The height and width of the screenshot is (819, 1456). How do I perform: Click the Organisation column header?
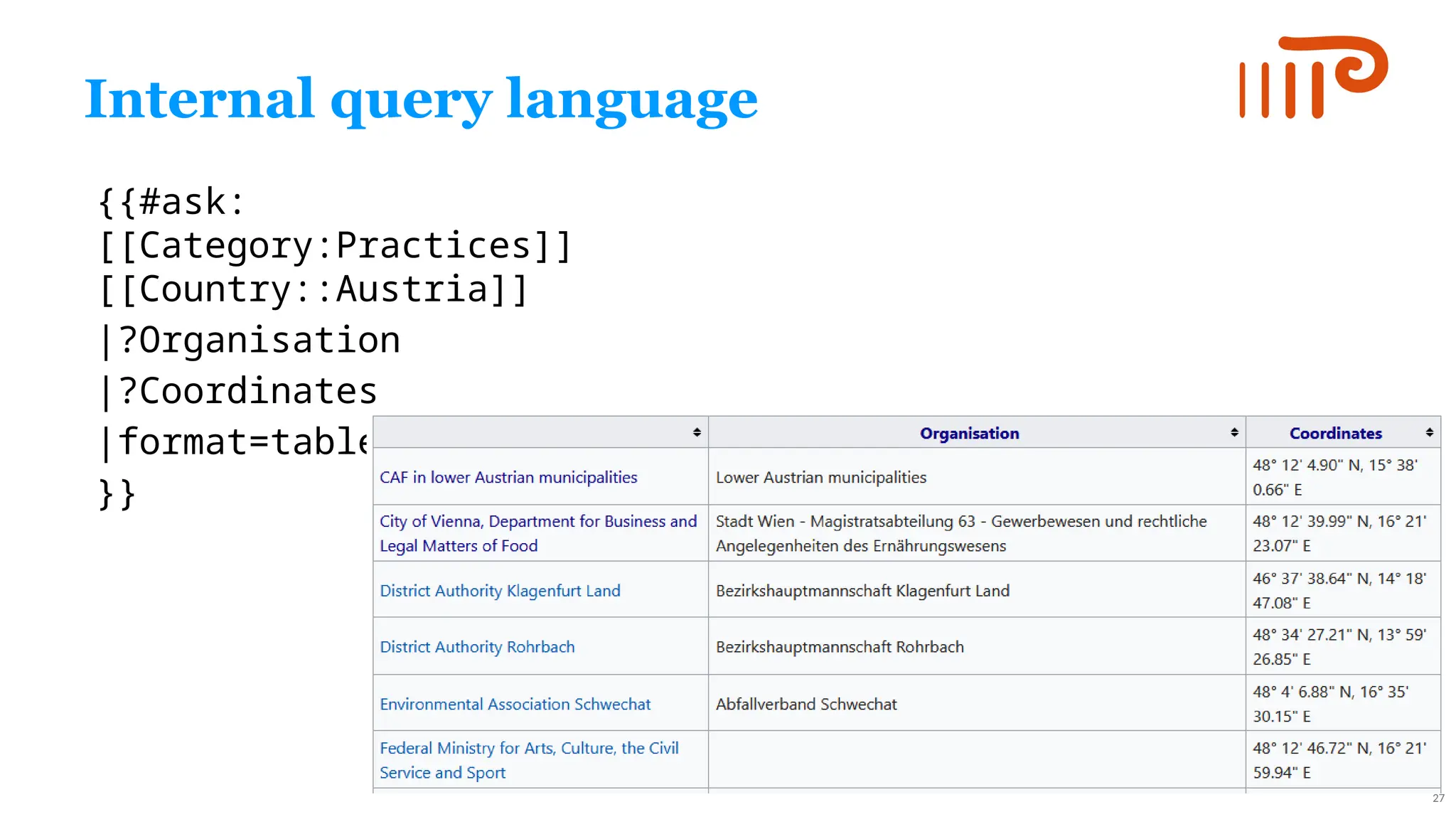969,433
